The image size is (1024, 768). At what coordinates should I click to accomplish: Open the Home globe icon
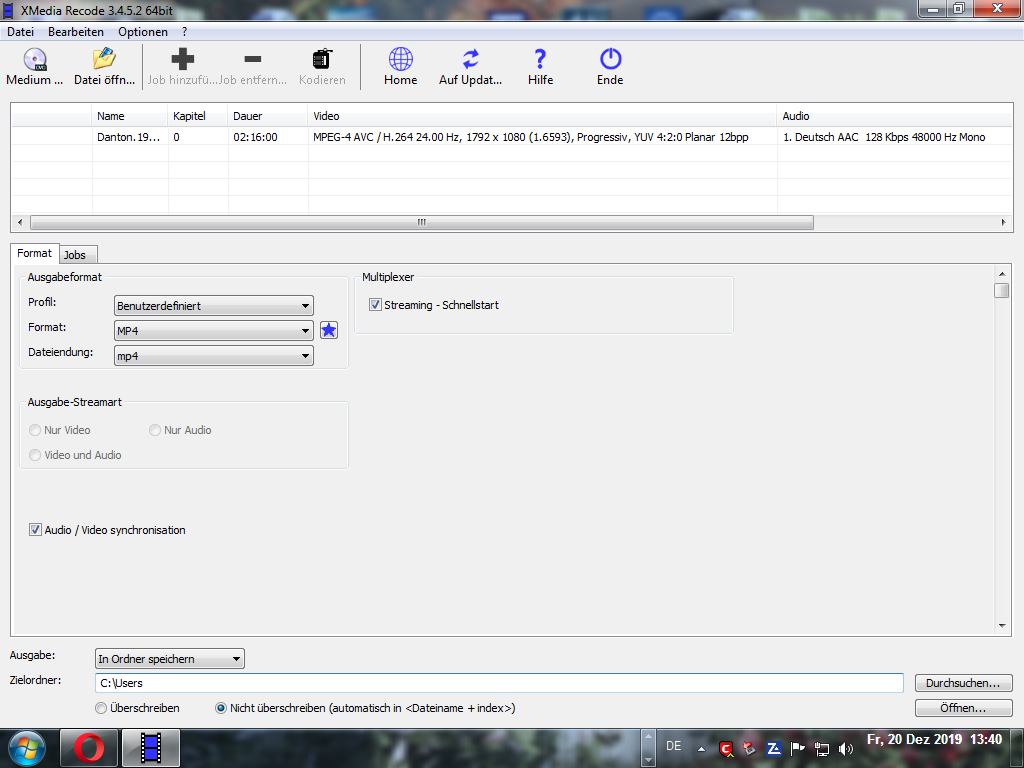(400, 59)
